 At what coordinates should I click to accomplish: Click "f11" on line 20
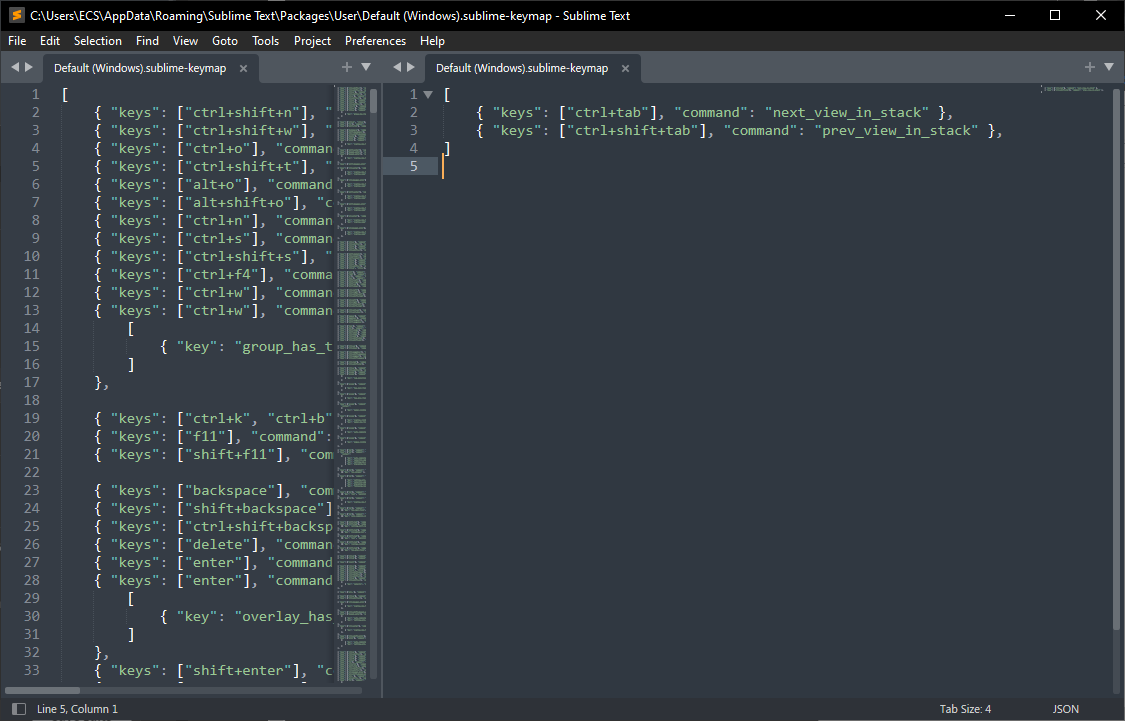coord(209,436)
